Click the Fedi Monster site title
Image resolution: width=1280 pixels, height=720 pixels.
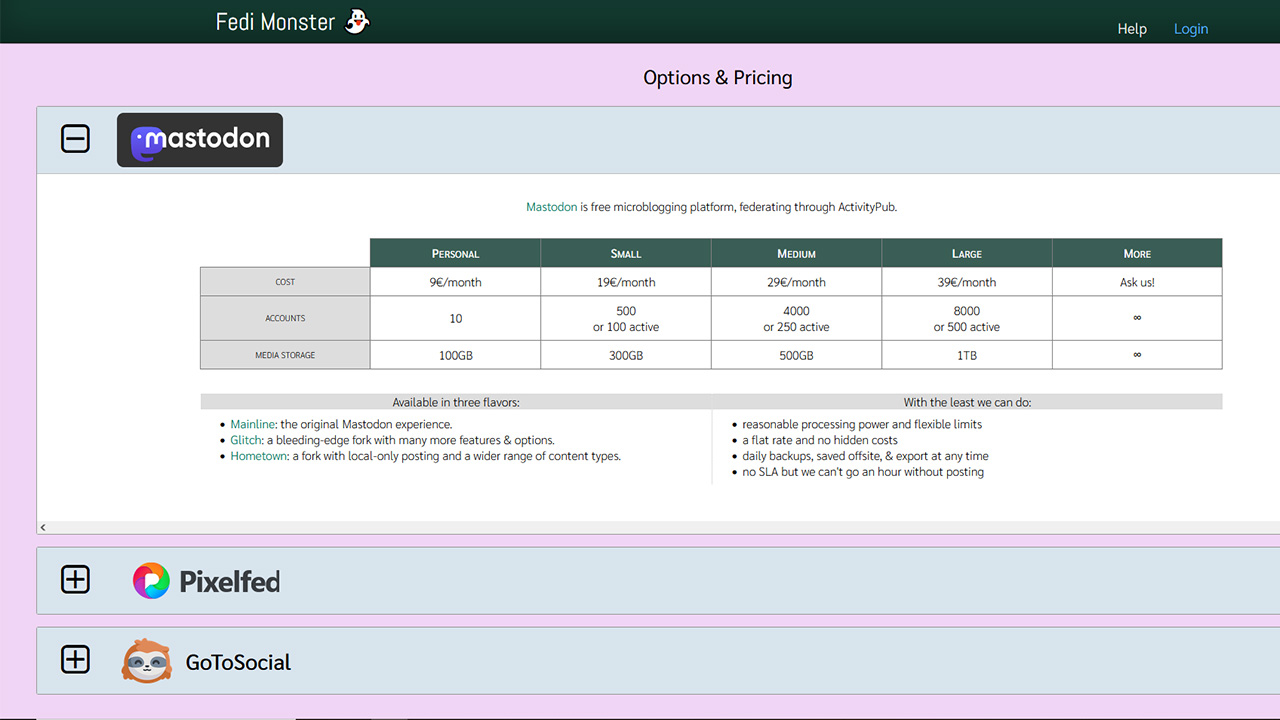[275, 22]
